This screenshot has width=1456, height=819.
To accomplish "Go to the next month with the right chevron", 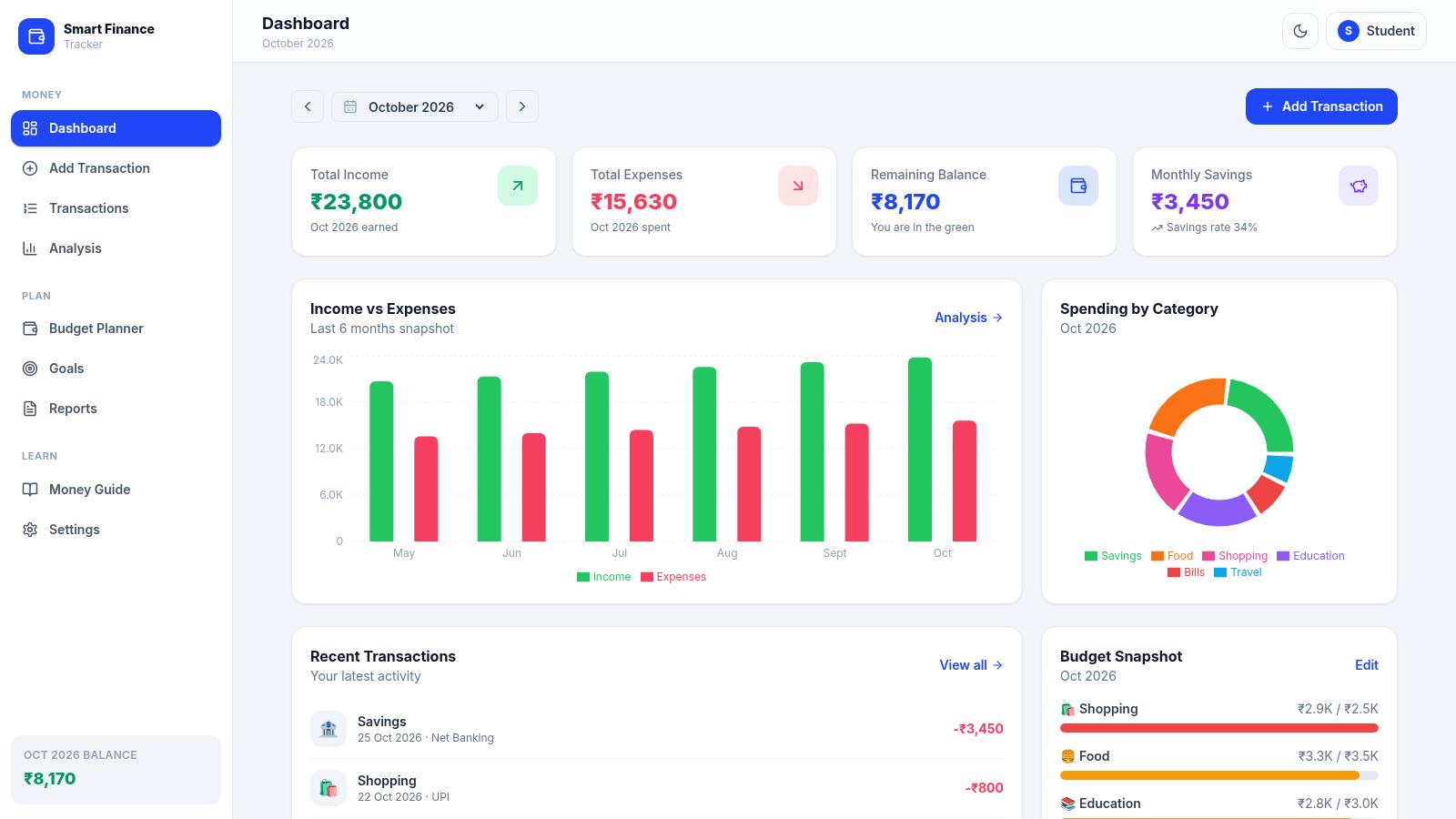I will click(522, 106).
